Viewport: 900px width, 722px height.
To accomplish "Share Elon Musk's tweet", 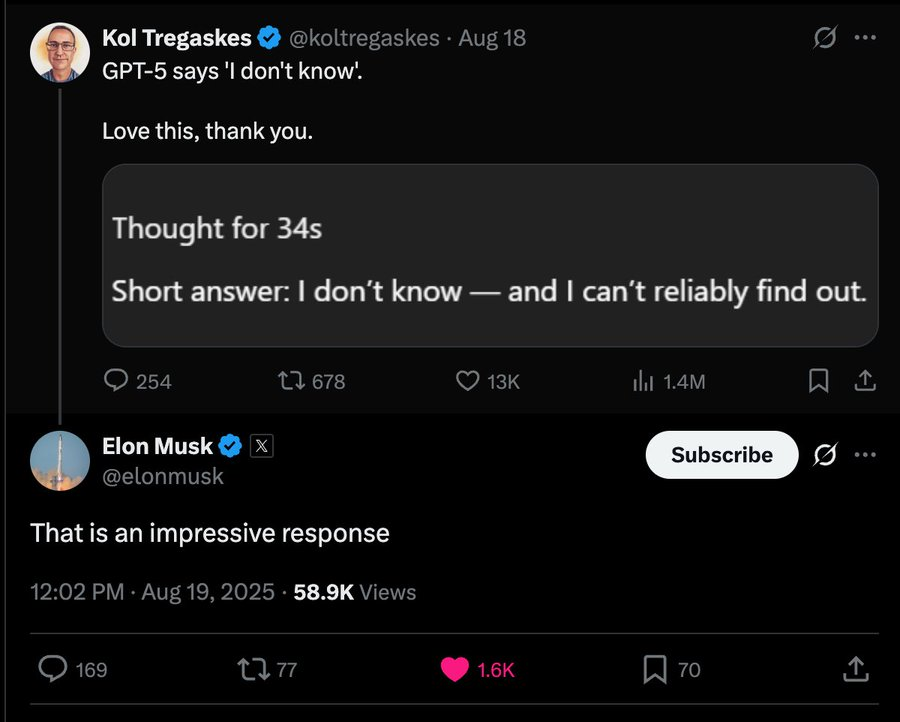I will pyautogui.click(x=855, y=669).
